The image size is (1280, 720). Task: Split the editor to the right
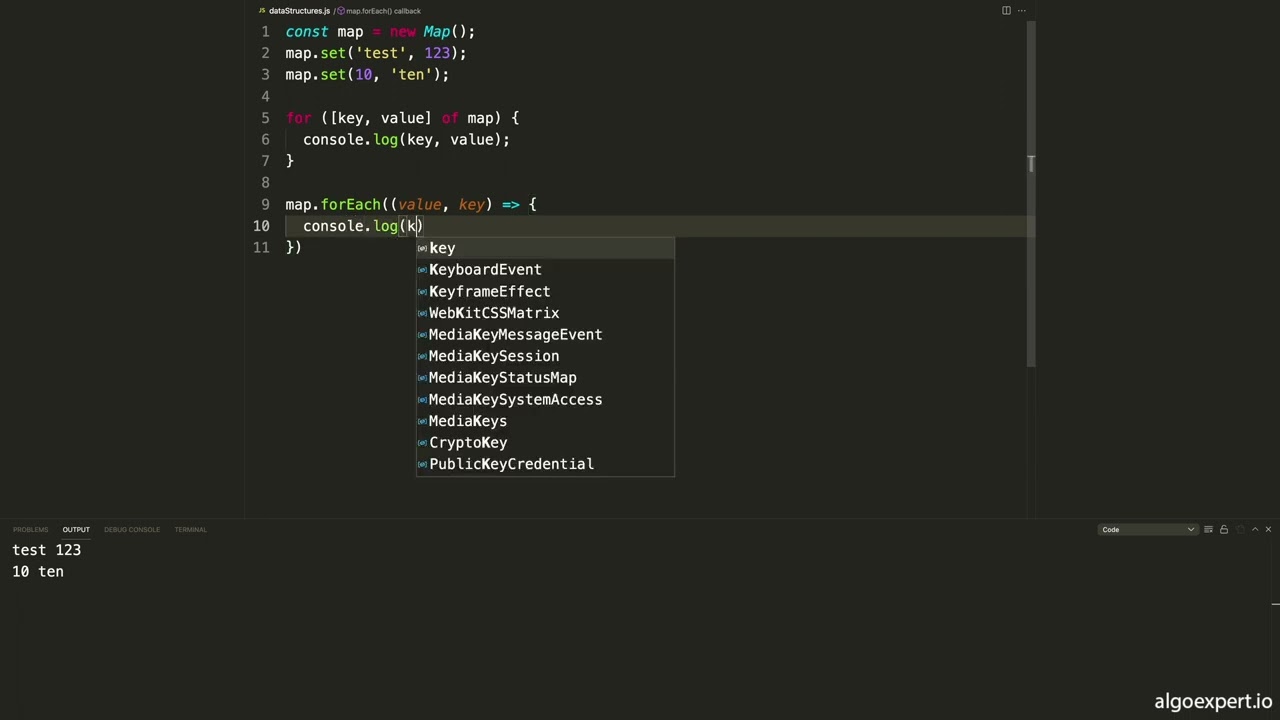click(1006, 10)
